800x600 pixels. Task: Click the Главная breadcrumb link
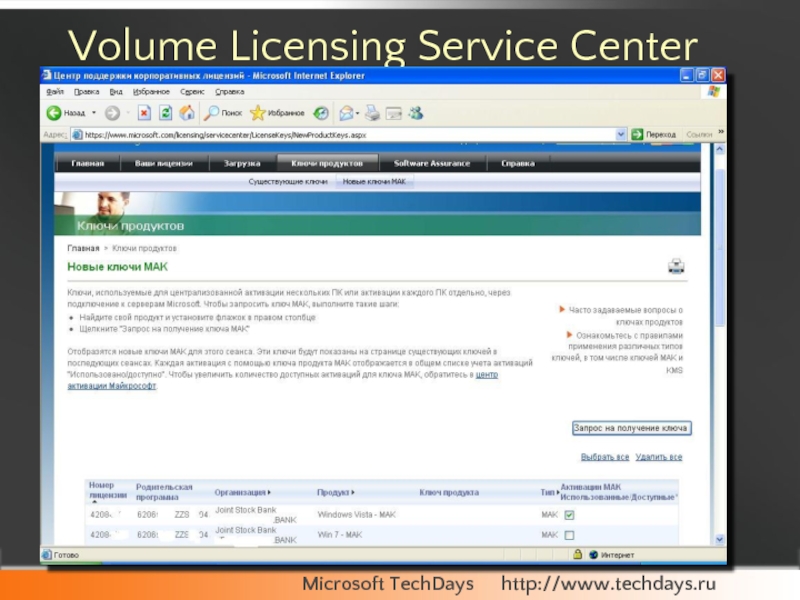pos(83,248)
